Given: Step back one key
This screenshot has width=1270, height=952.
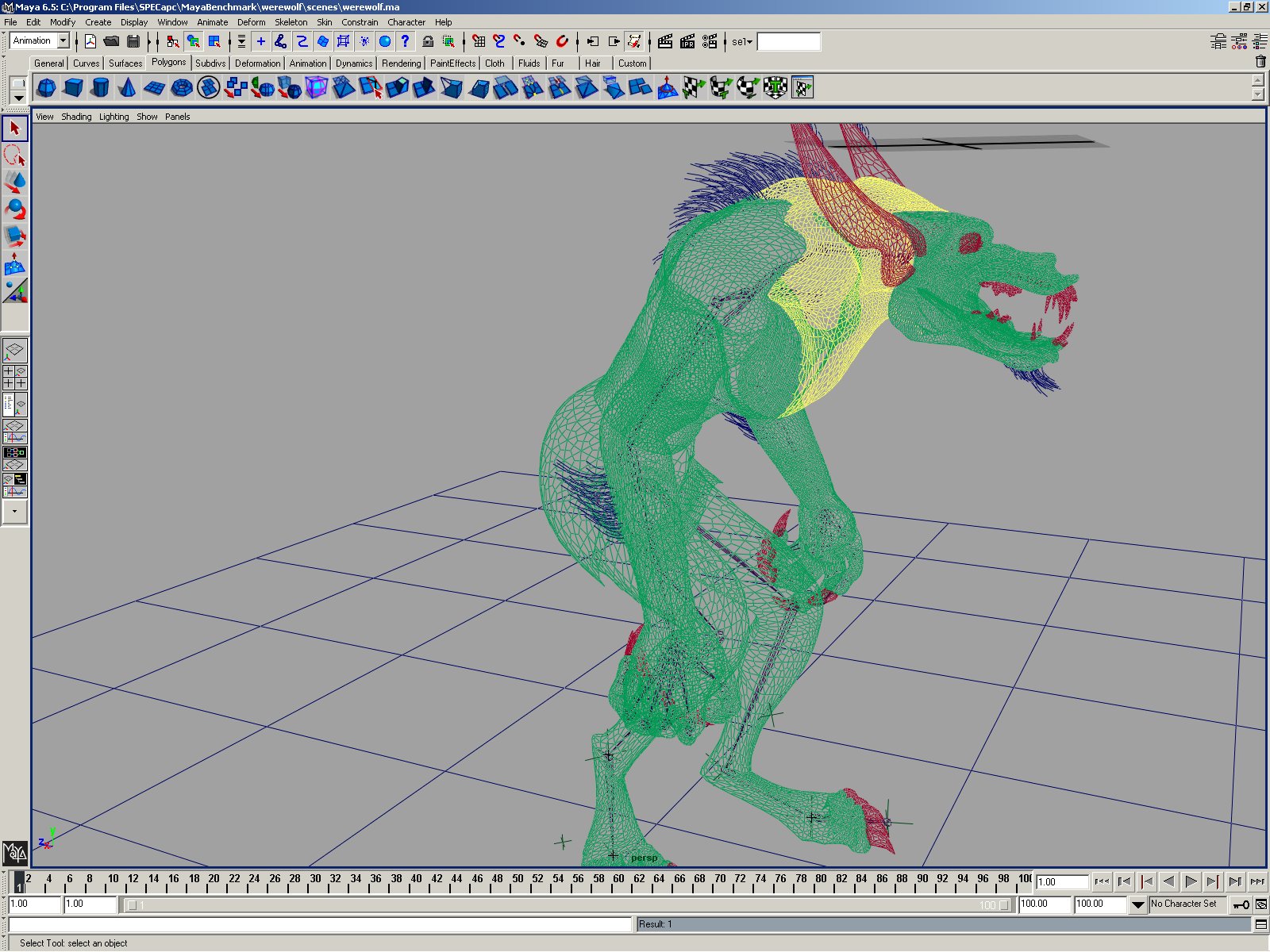Looking at the screenshot, I should point(1146,881).
